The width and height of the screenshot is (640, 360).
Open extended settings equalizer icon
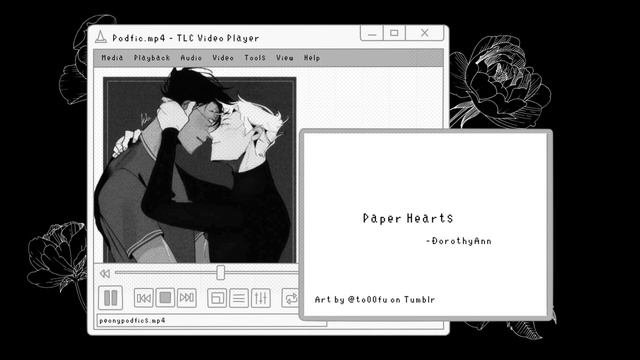(260, 298)
